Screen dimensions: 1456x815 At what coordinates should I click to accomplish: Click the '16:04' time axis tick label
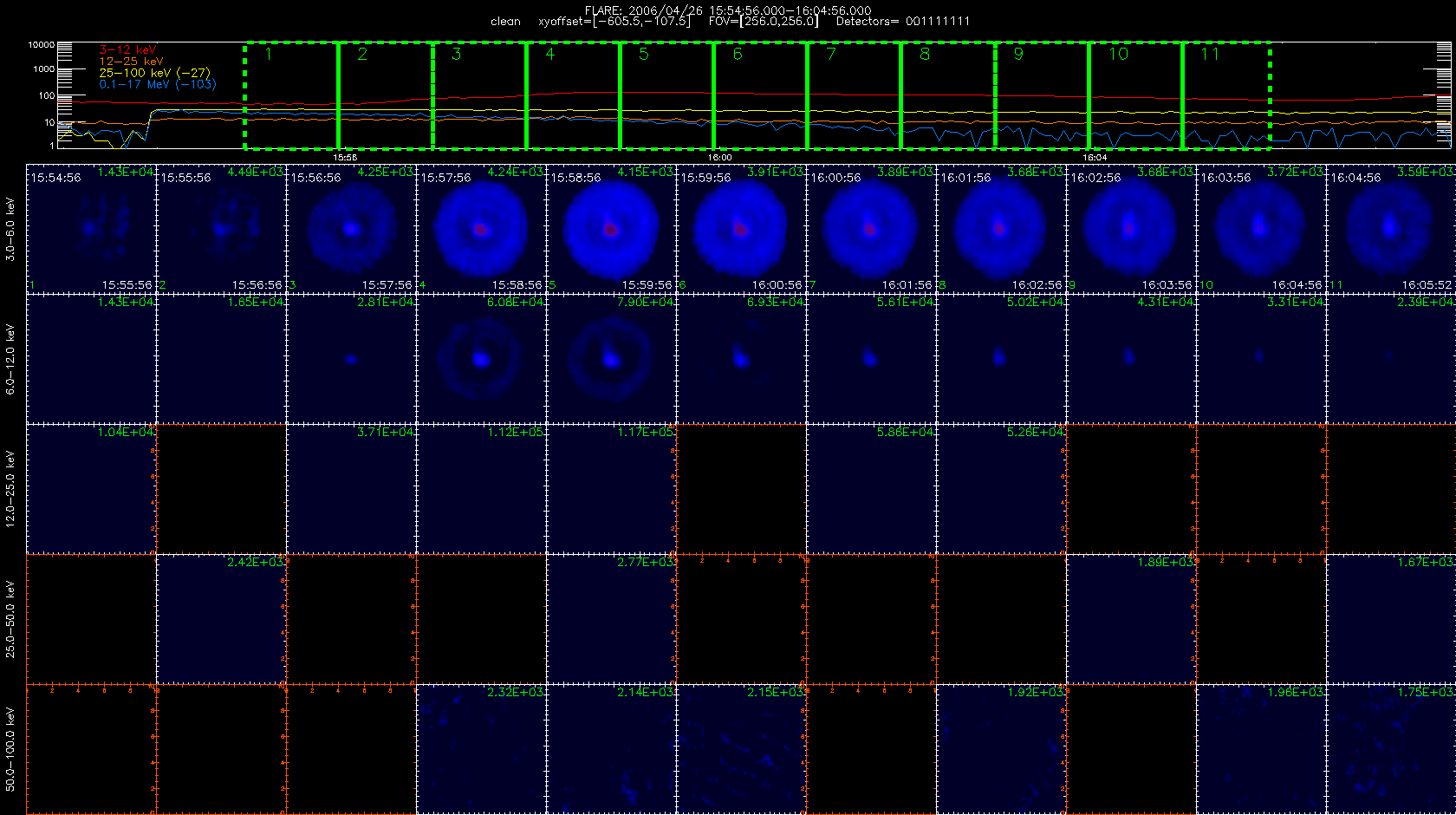[x=1095, y=158]
